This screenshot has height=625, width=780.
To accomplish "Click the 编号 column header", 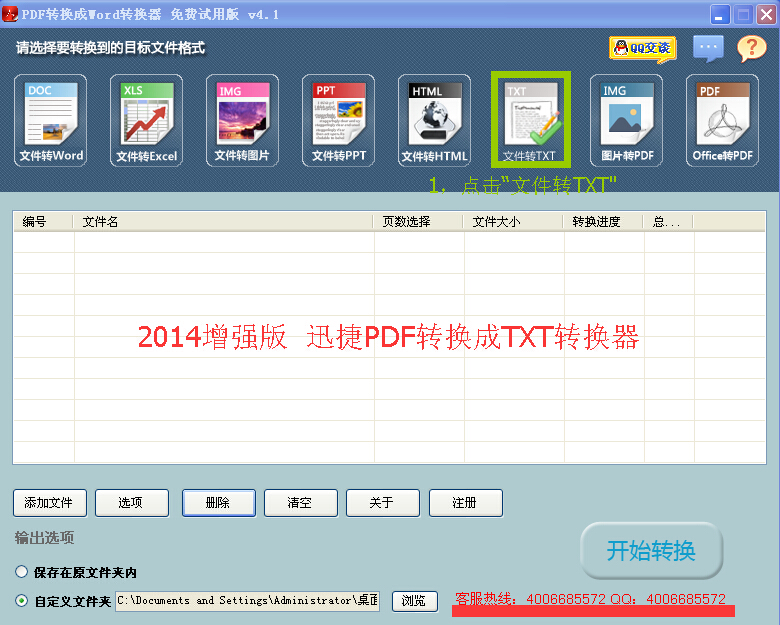I will coord(43,221).
